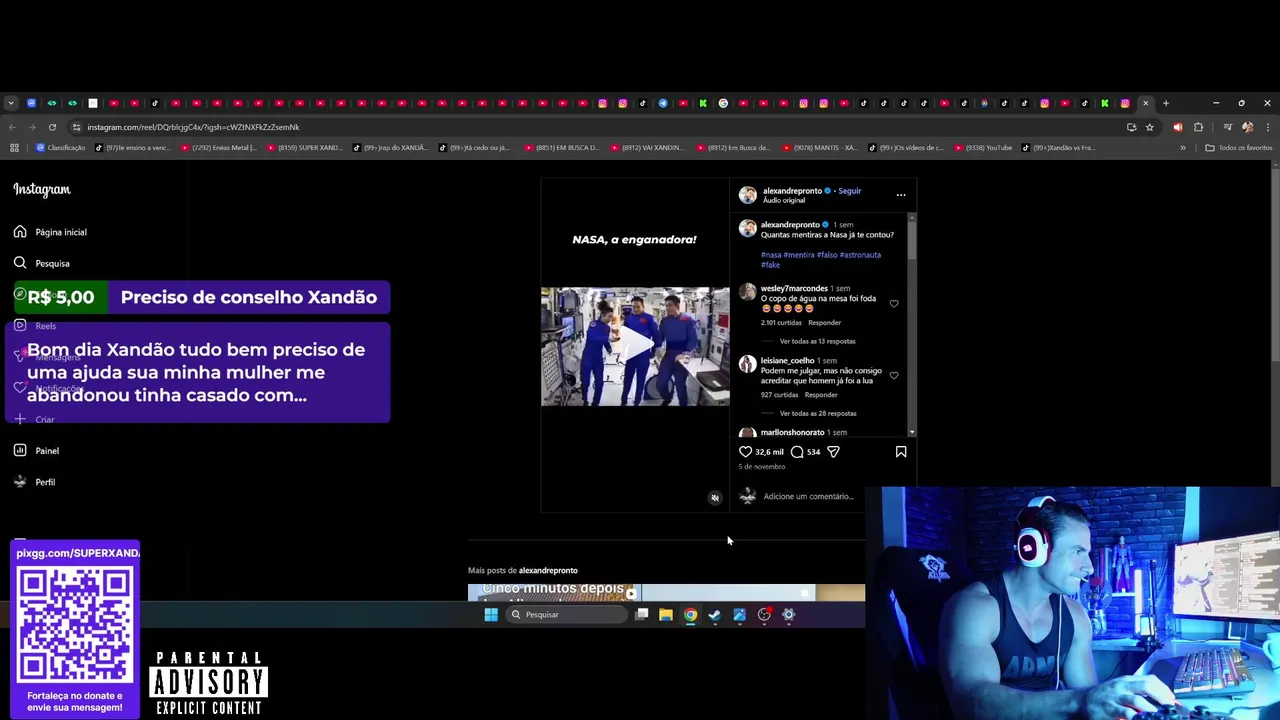Viewport: 1280px width, 720px height.
Task: Open Steam from the taskbar
Action: coord(714,615)
